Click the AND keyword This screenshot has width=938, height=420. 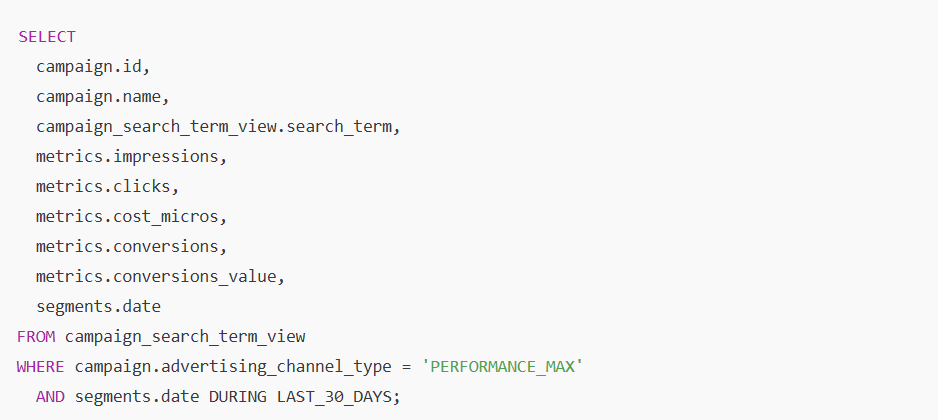[x=50, y=397]
